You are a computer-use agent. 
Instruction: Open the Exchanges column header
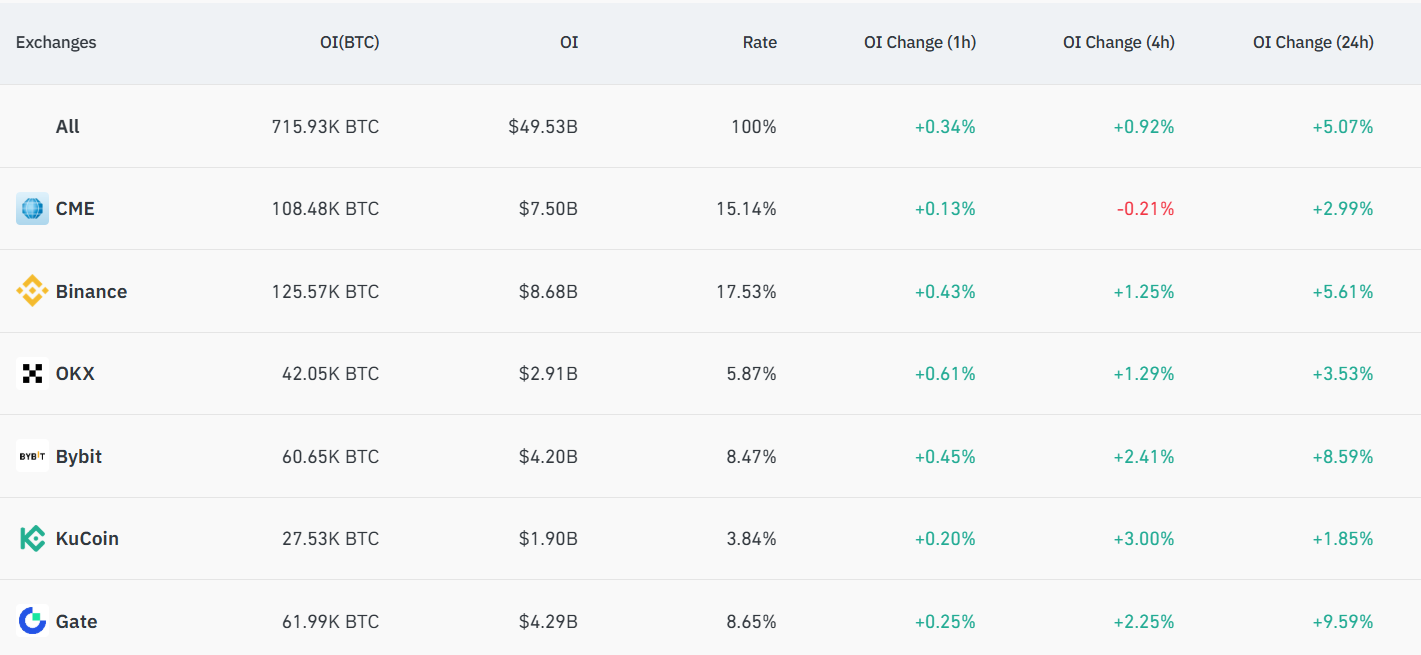(x=56, y=42)
